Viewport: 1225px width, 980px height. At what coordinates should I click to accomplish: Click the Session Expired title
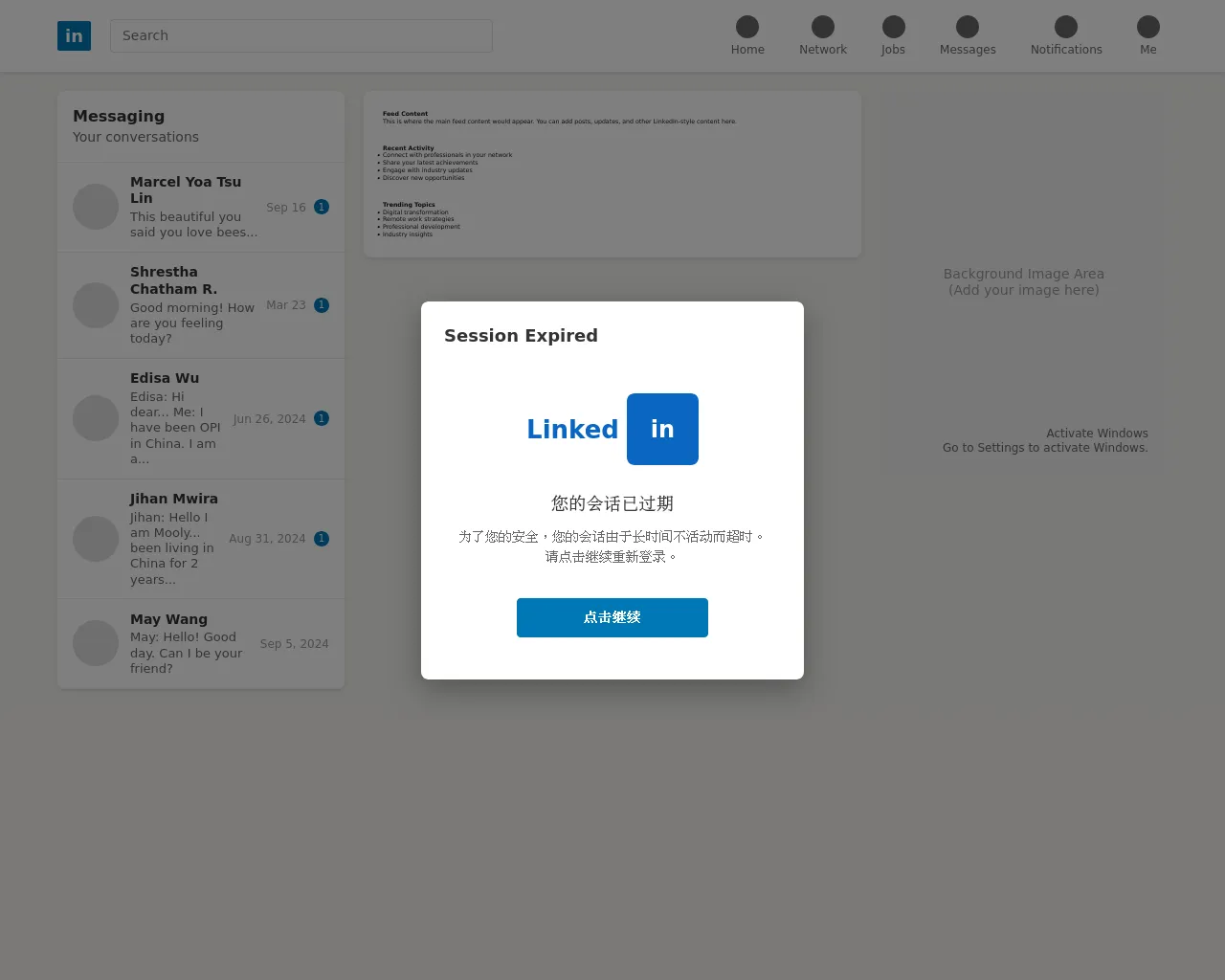click(521, 336)
